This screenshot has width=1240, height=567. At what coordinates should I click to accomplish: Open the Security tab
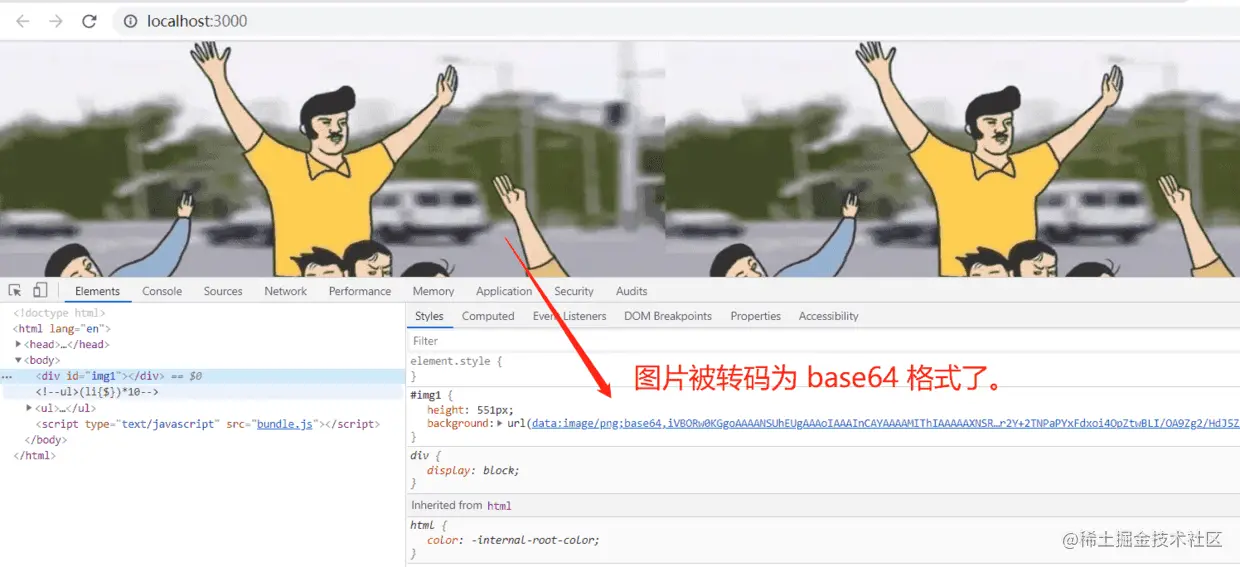coord(574,291)
